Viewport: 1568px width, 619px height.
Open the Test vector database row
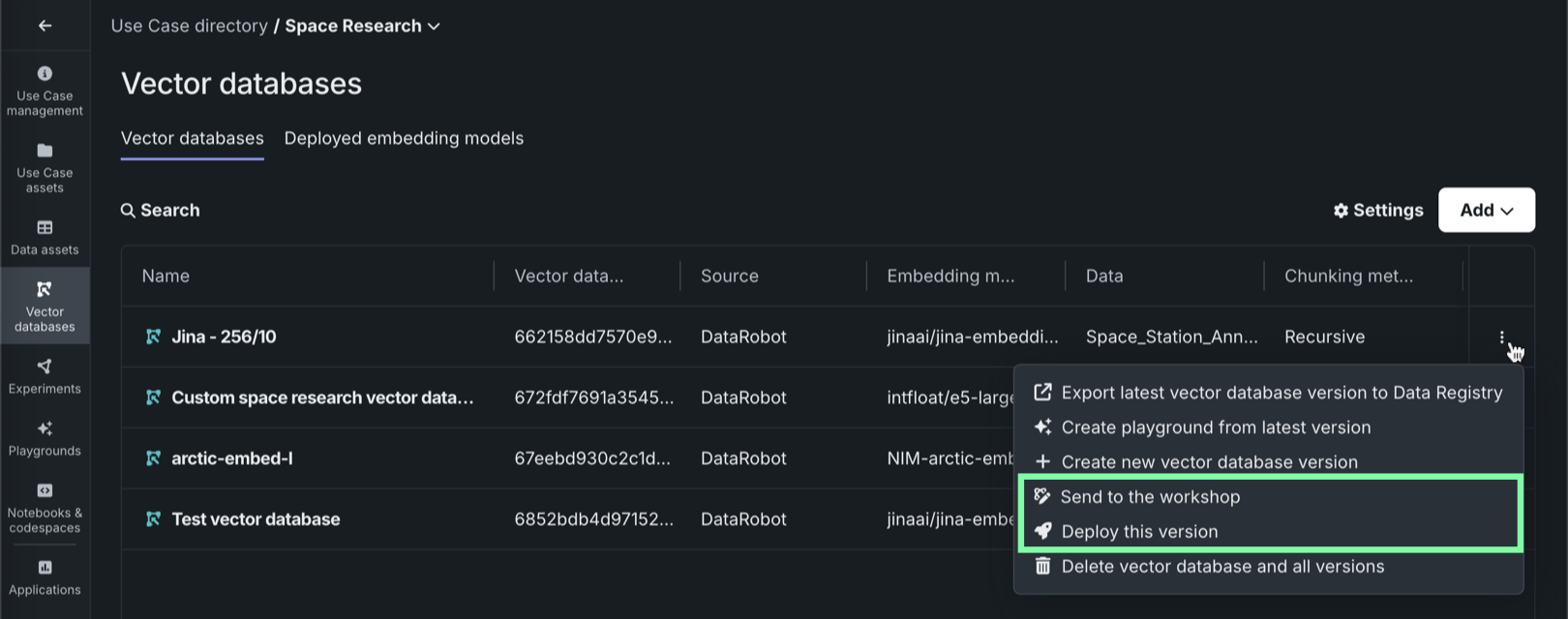tap(256, 519)
